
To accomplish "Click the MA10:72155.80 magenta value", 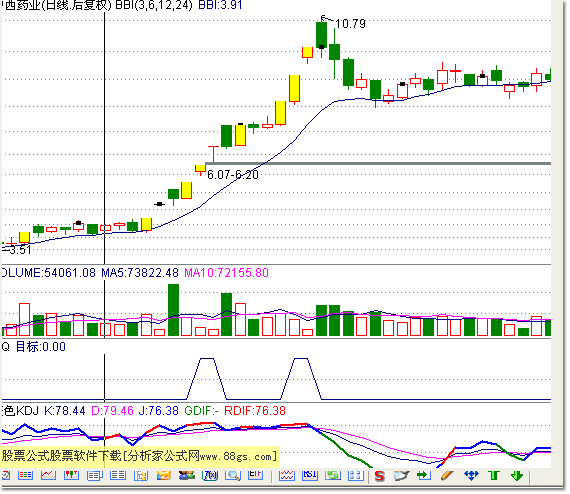I will click(226, 273).
